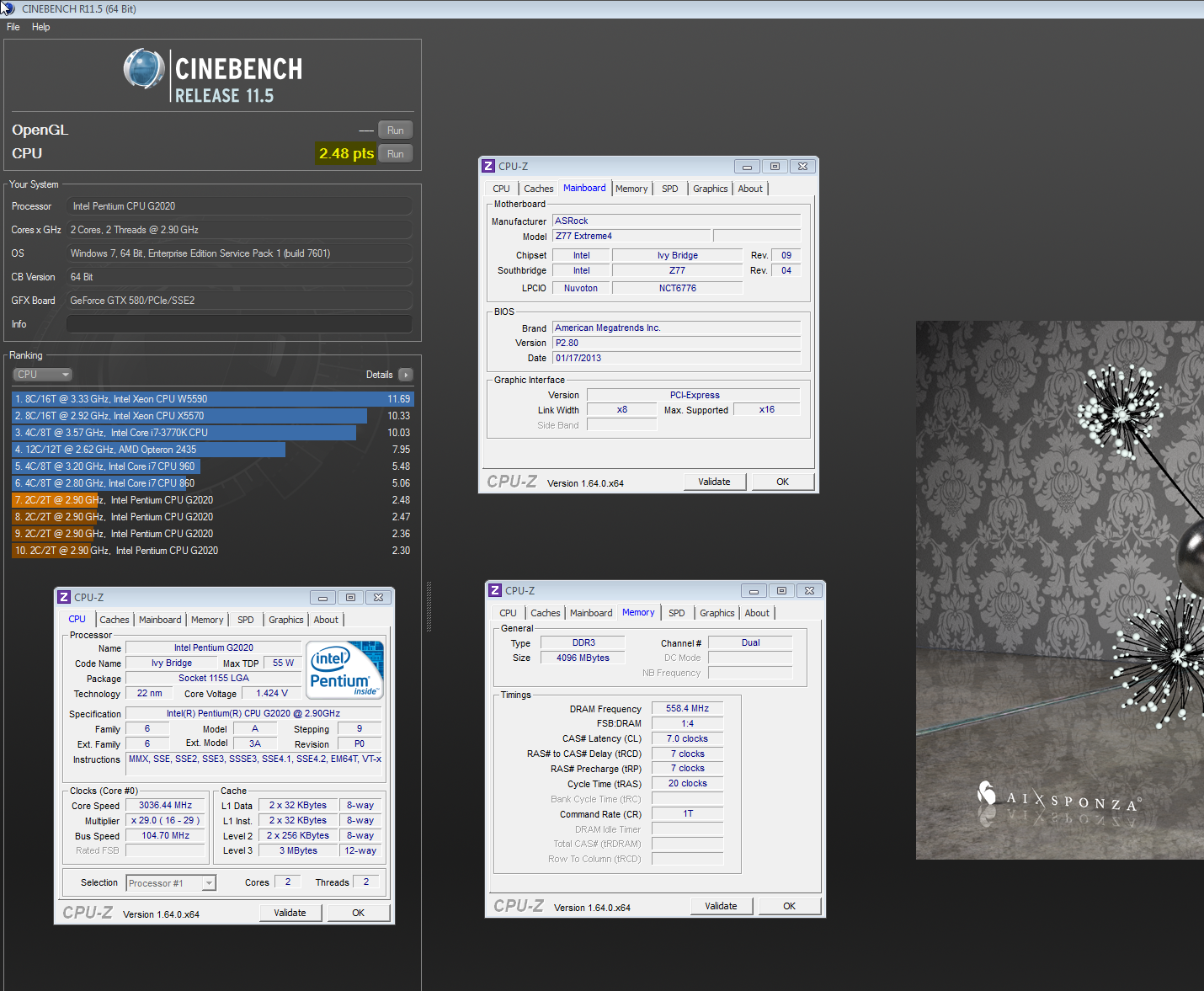Click OK in the Memory CPU-Z window

[790, 906]
